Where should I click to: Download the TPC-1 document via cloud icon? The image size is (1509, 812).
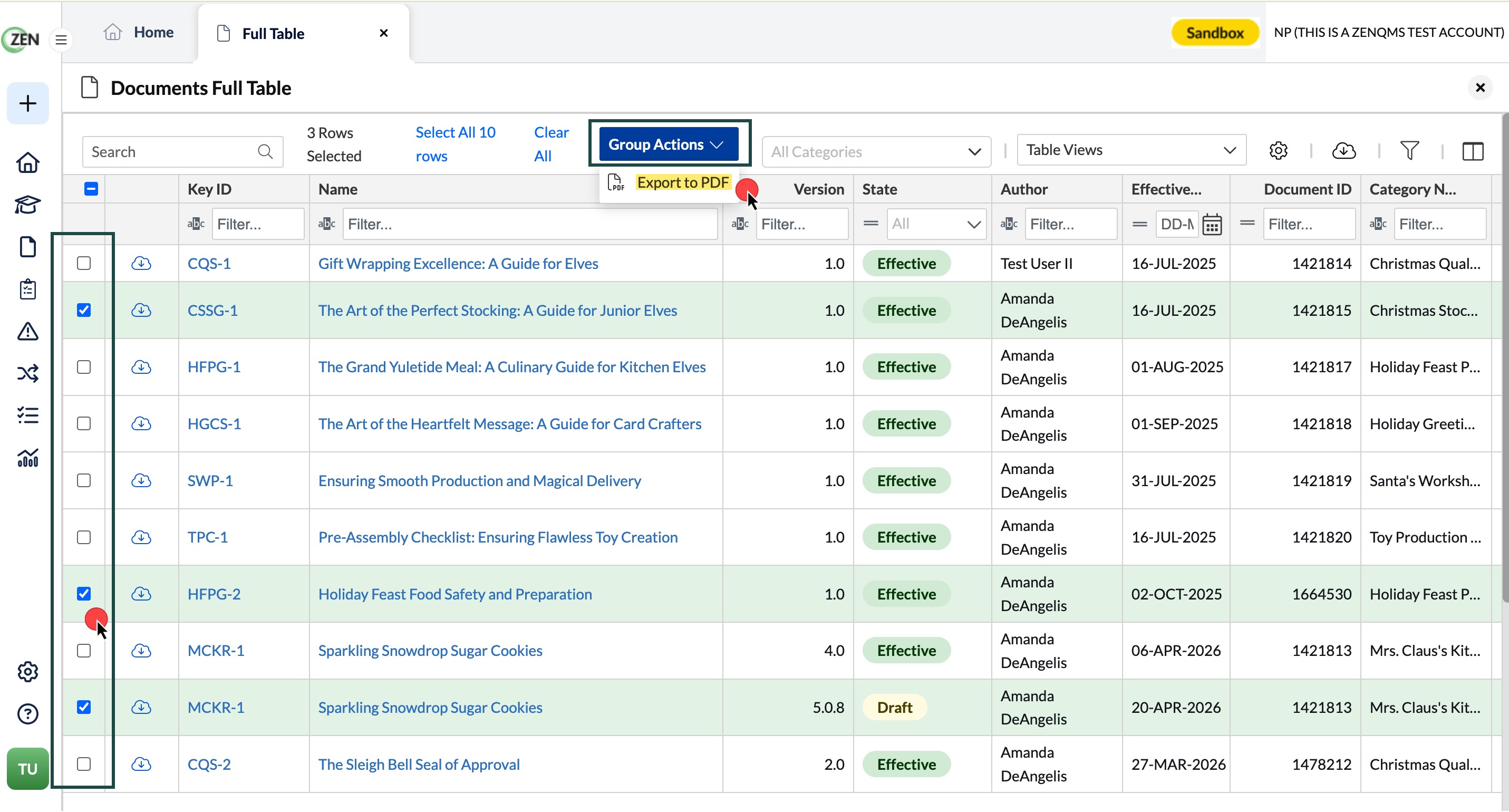coord(141,538)
